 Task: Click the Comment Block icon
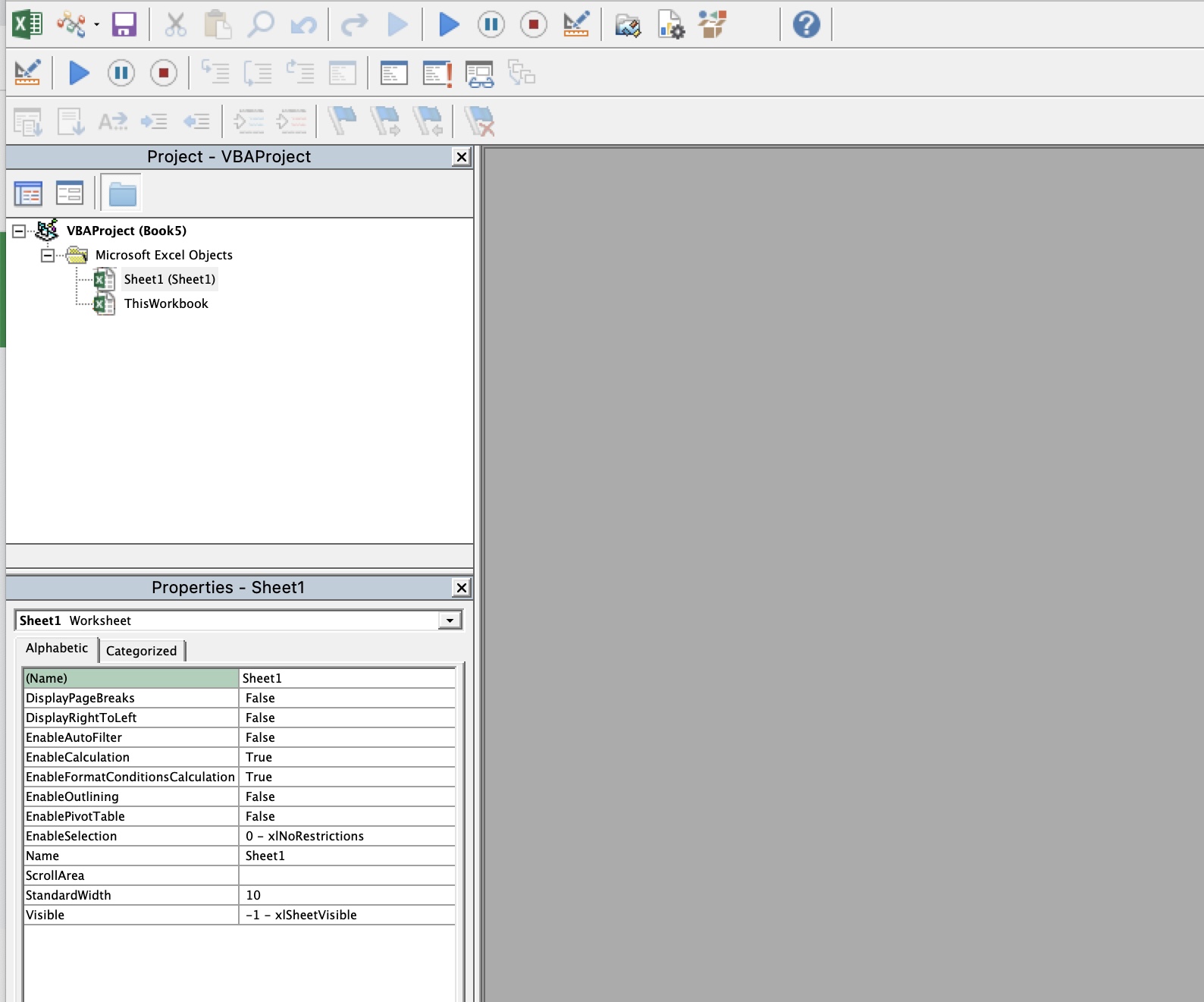point(249,121)
